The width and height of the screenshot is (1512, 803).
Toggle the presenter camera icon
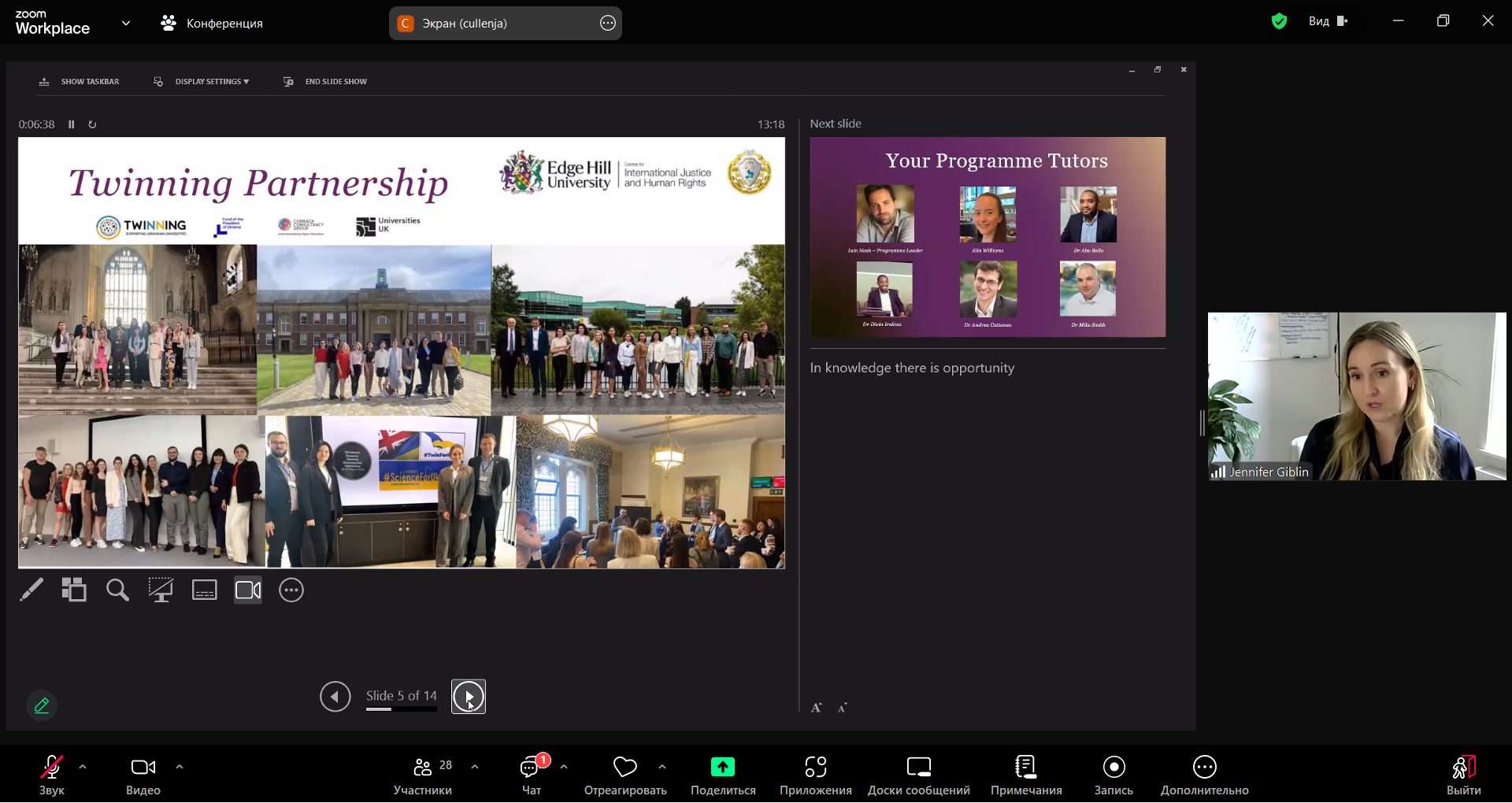coord(248,590)
